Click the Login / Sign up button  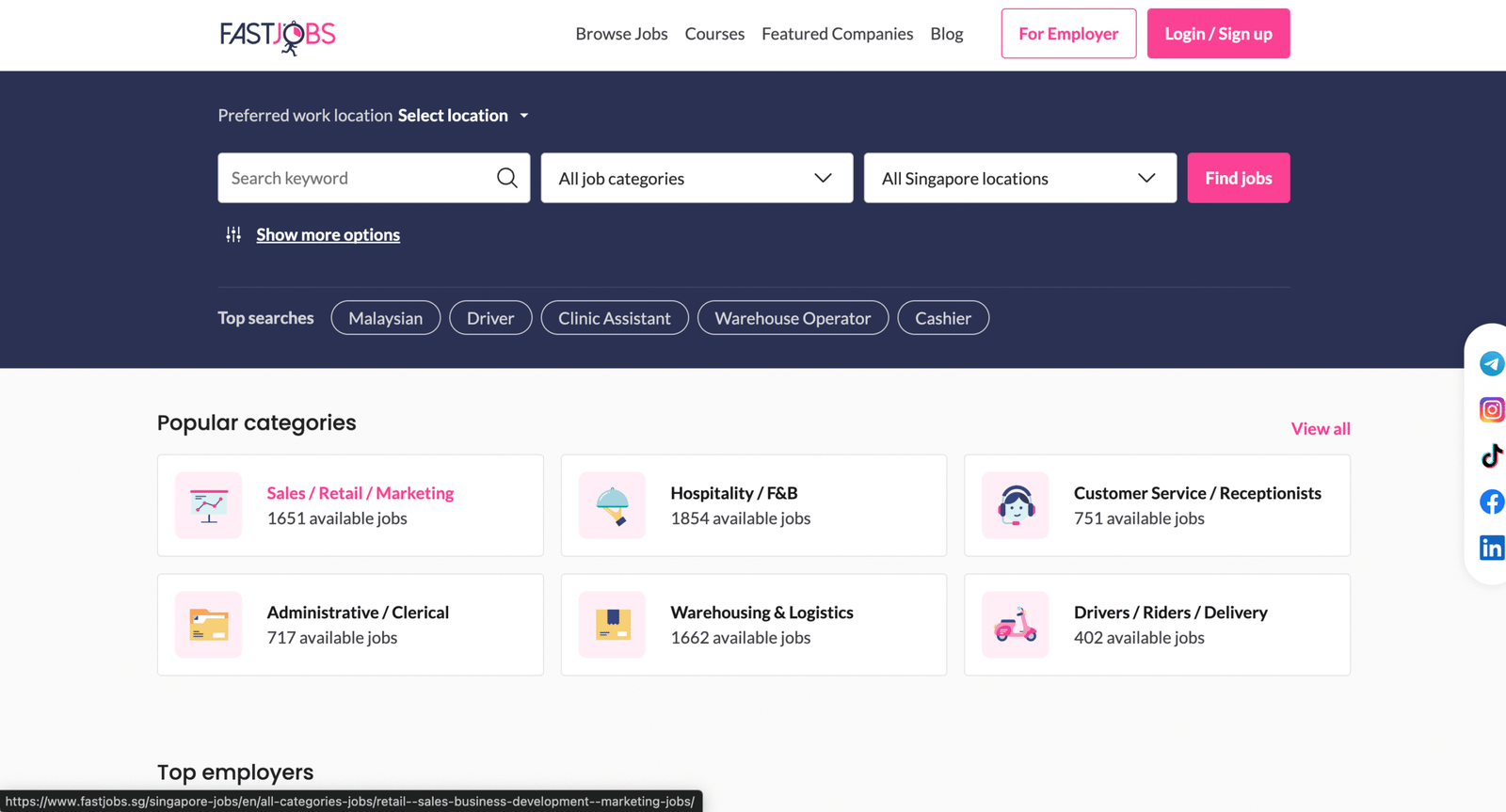tap(1218, 34)
